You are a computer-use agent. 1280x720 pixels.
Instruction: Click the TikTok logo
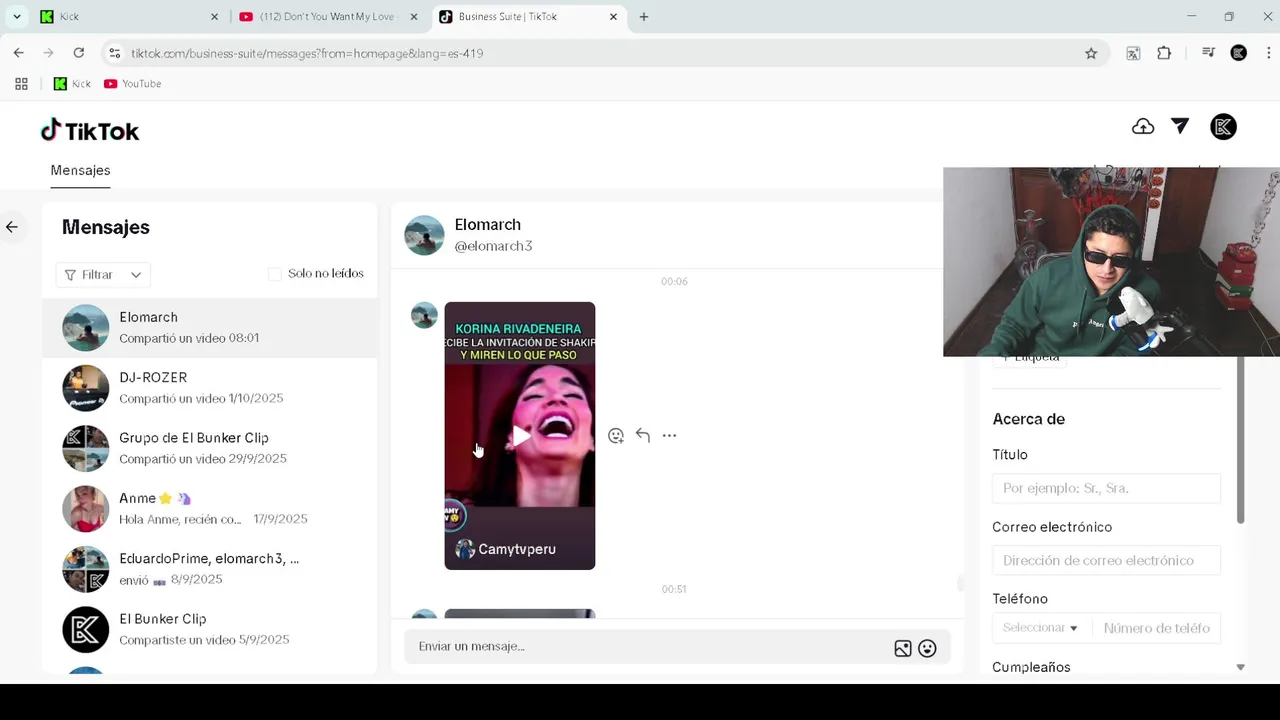point(90,131)
